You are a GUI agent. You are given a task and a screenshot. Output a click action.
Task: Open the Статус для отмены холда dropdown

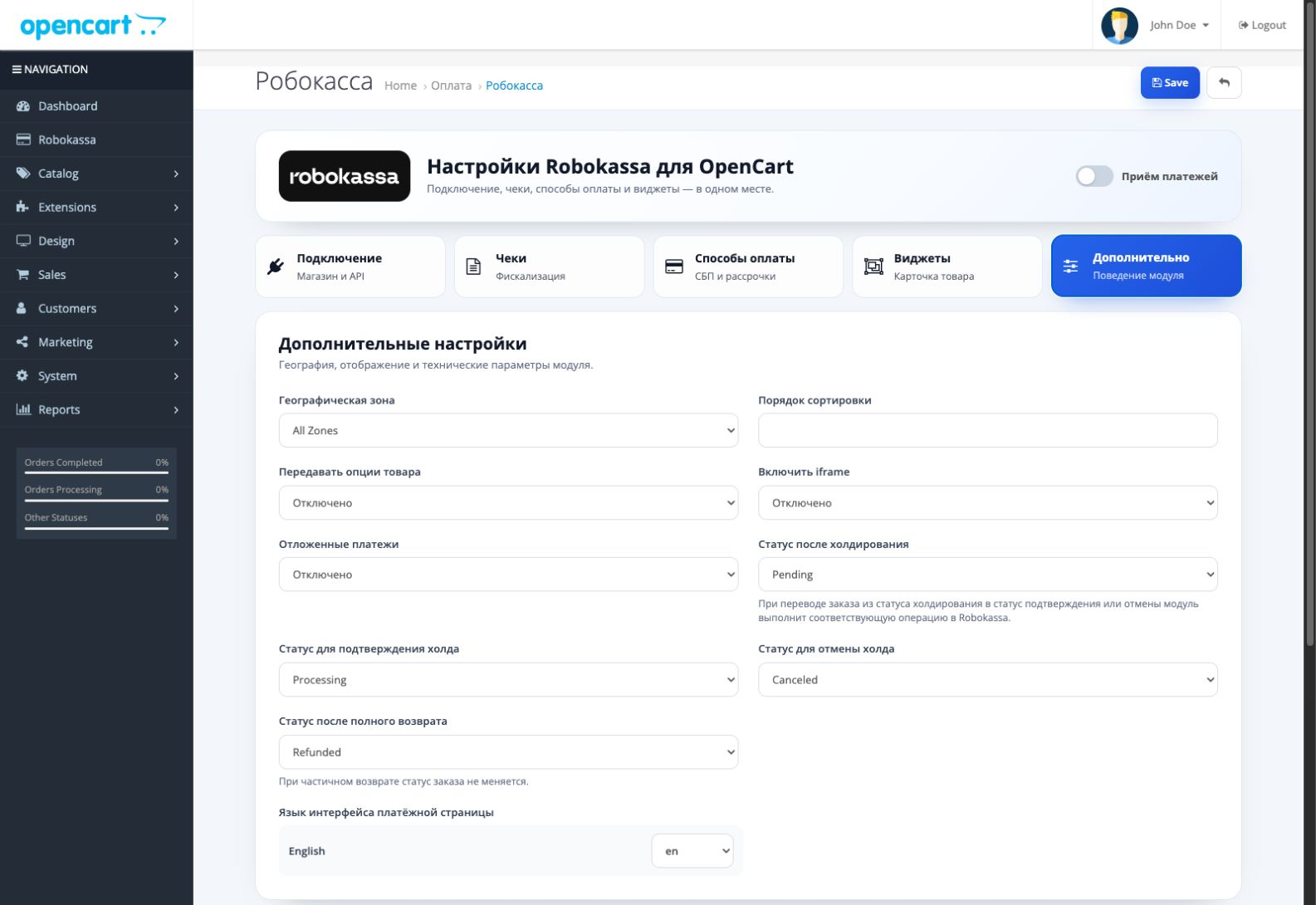[x=988, y=679]
